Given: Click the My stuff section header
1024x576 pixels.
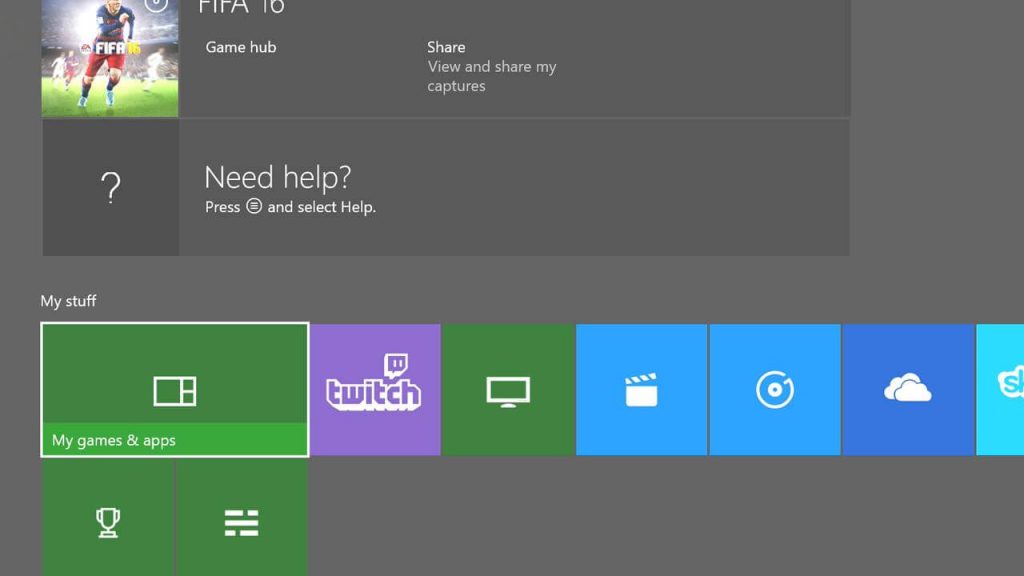Looking at the screenshot, I should (68, 300).
